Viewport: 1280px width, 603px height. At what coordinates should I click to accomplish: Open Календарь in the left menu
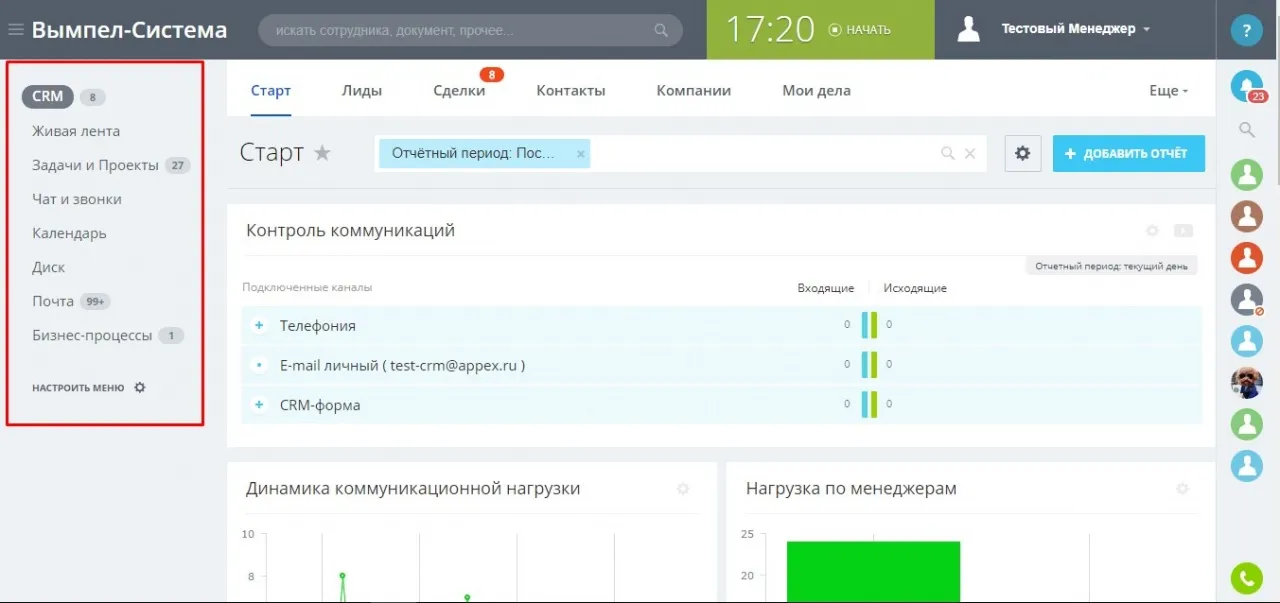pos(68,233)
